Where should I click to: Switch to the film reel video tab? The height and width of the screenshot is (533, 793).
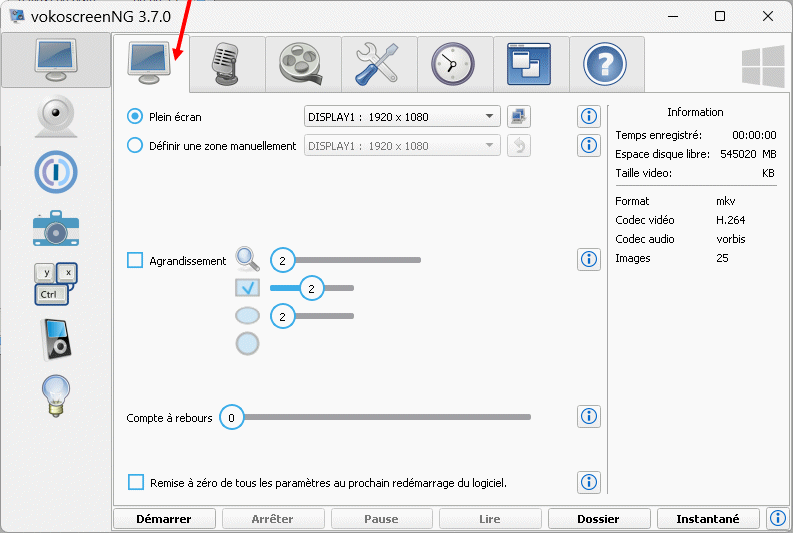(x=303, y=64)
